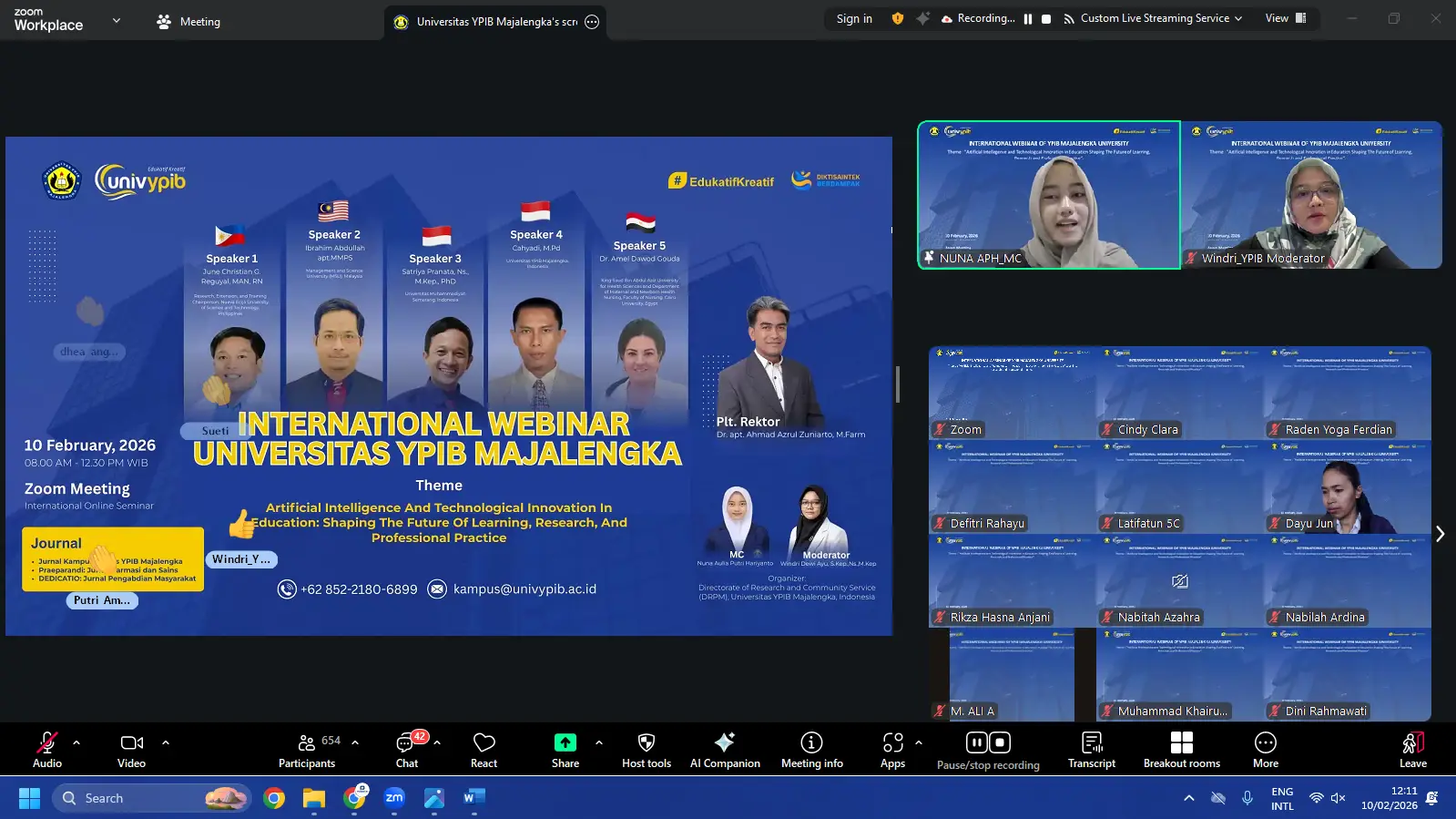Image resolution: width=1456 pixels, height=819 pixels.
Task: Click the system tray microphone icon
Action: tap(1247, 798)
